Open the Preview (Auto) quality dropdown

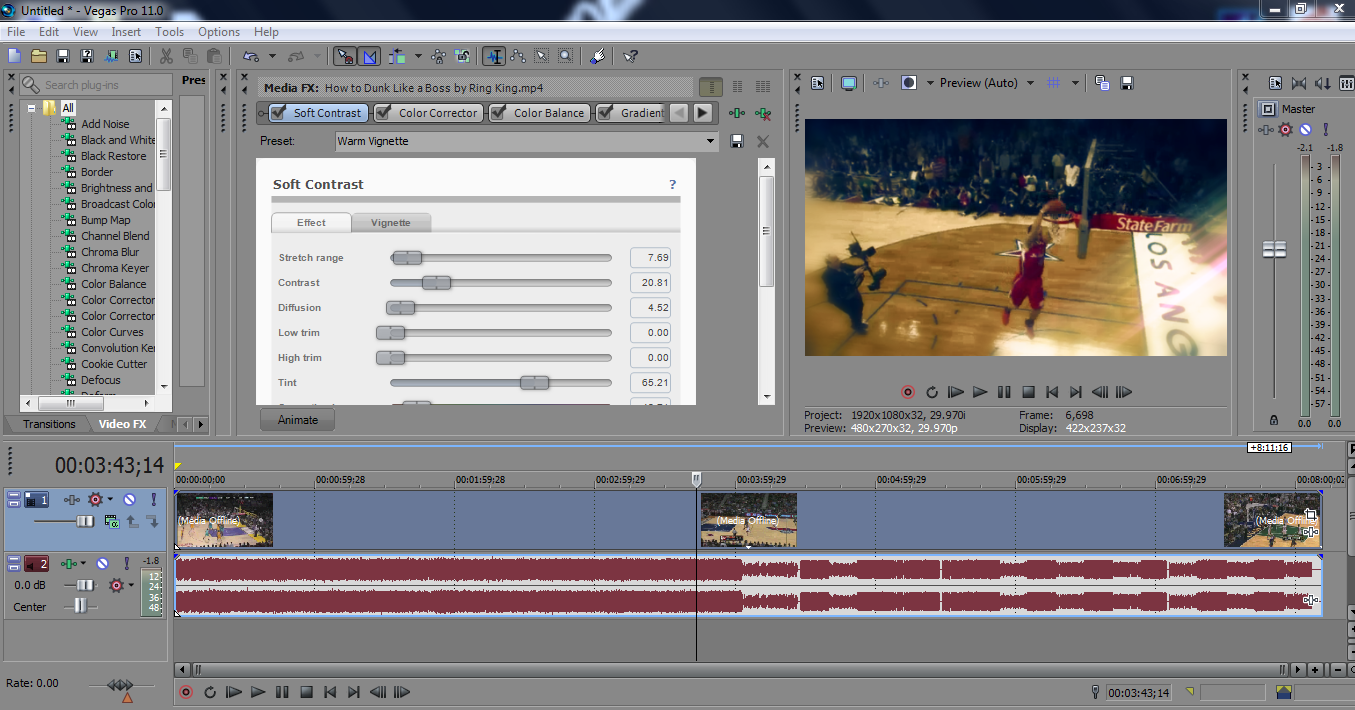coord(1030,83)
